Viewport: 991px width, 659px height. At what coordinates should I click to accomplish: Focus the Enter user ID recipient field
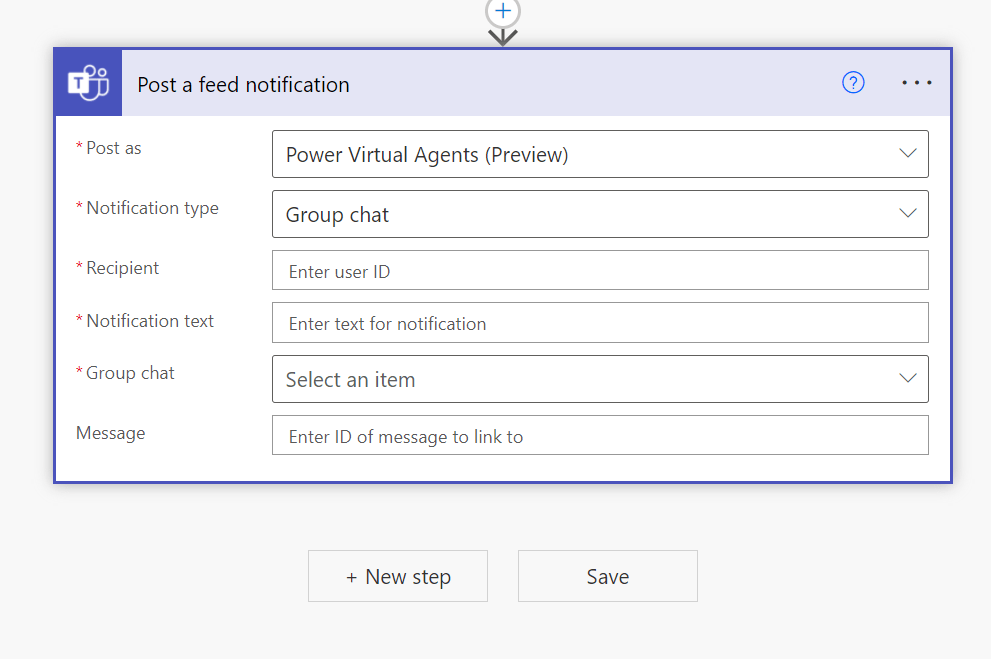pos(600,270)
